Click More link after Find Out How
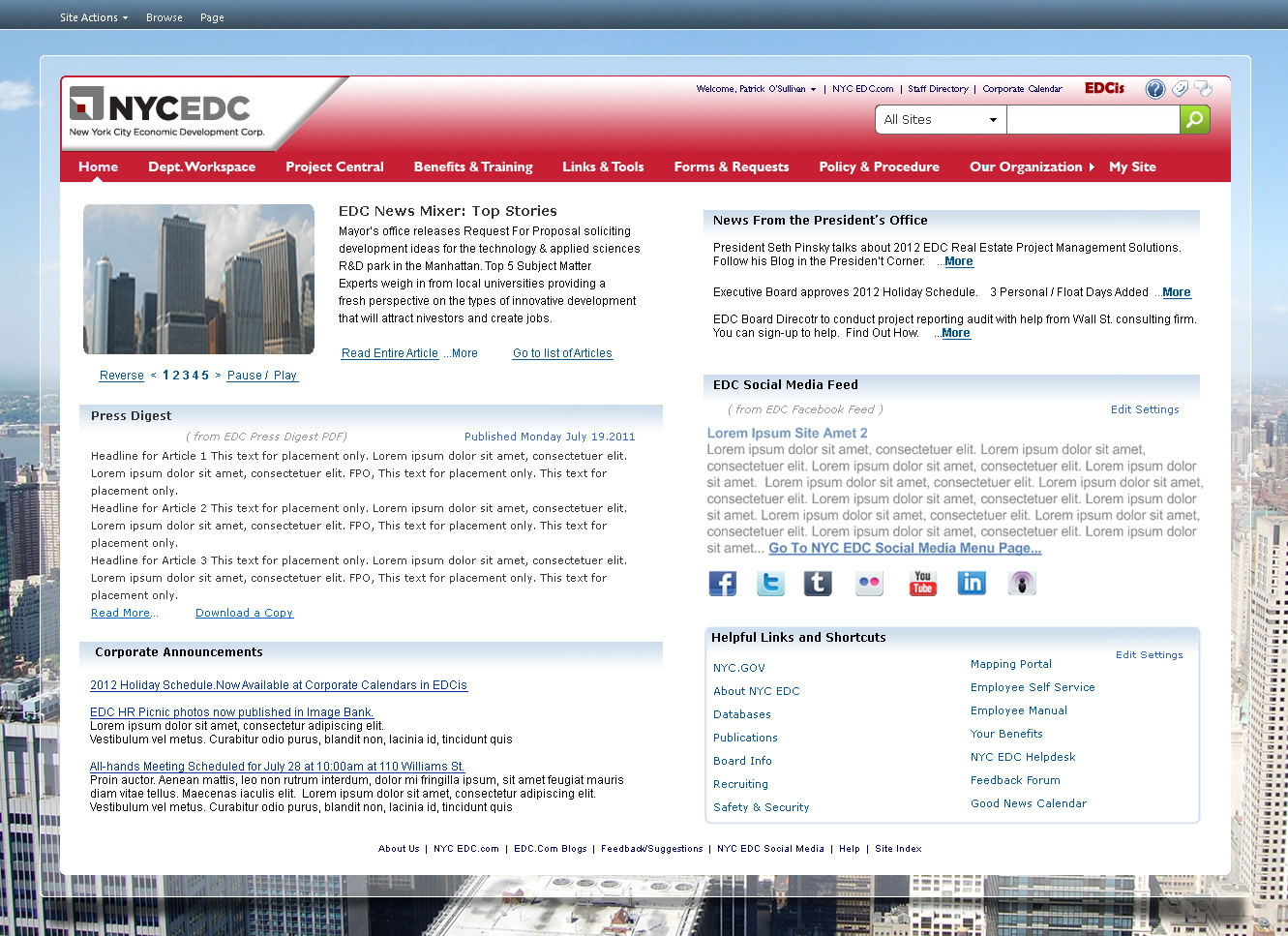The width and height of the screenshot is (1288, 936). (x=956, y=333)
